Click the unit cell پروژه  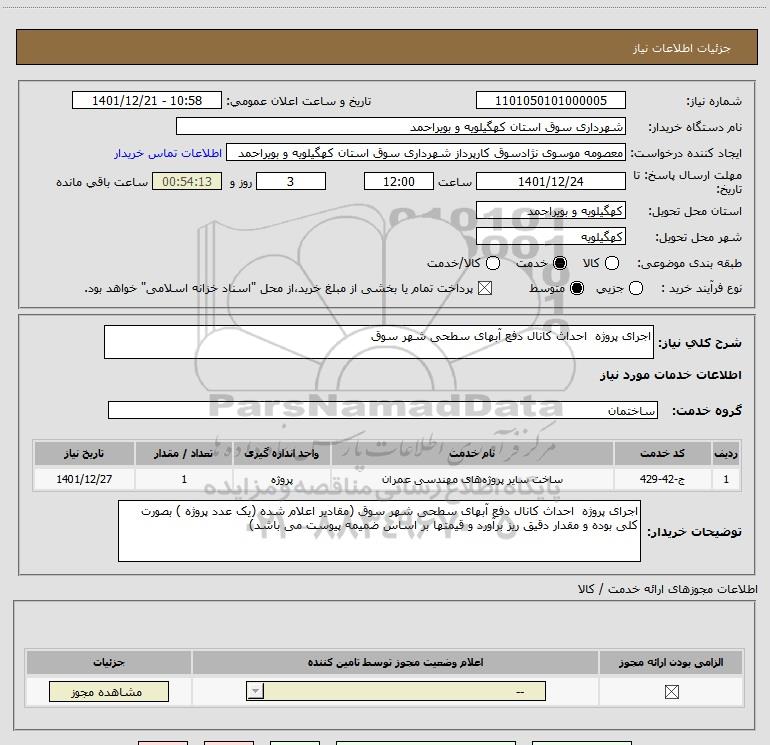282,479
